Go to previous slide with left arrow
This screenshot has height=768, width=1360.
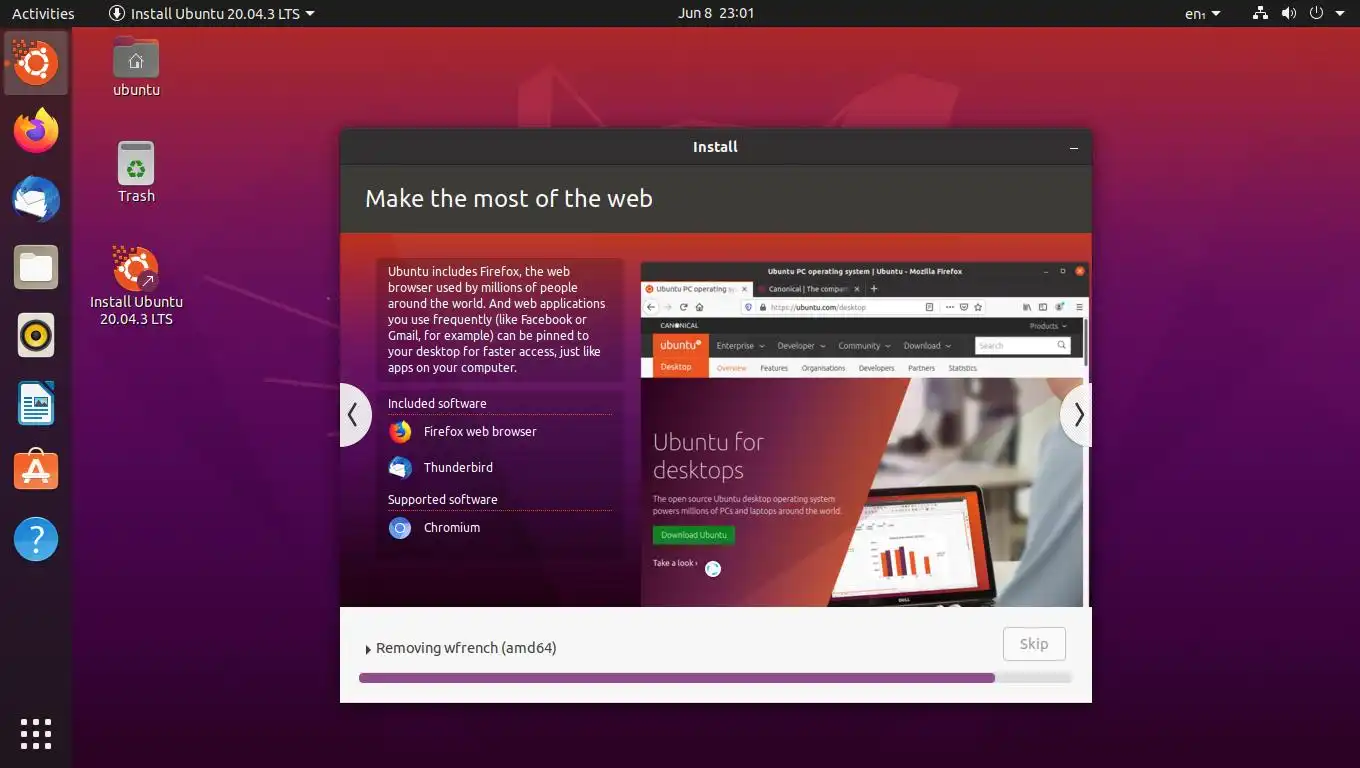tap(354, 415)
